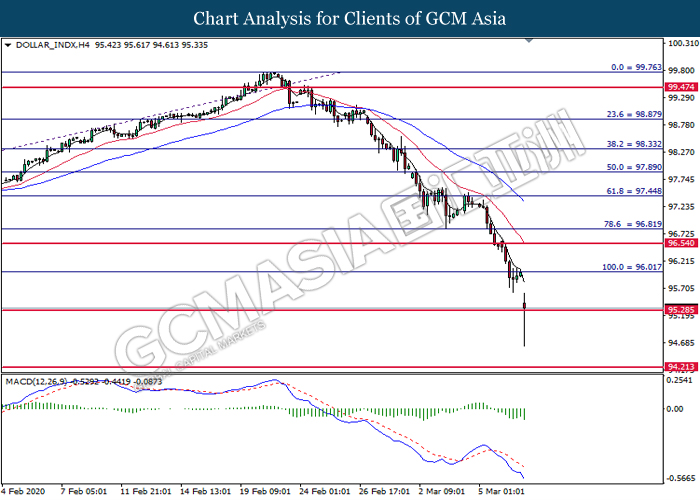Click the 11 Feb 21:01 time label
Viewport: 700px width, 500px height.
[146, 491]
